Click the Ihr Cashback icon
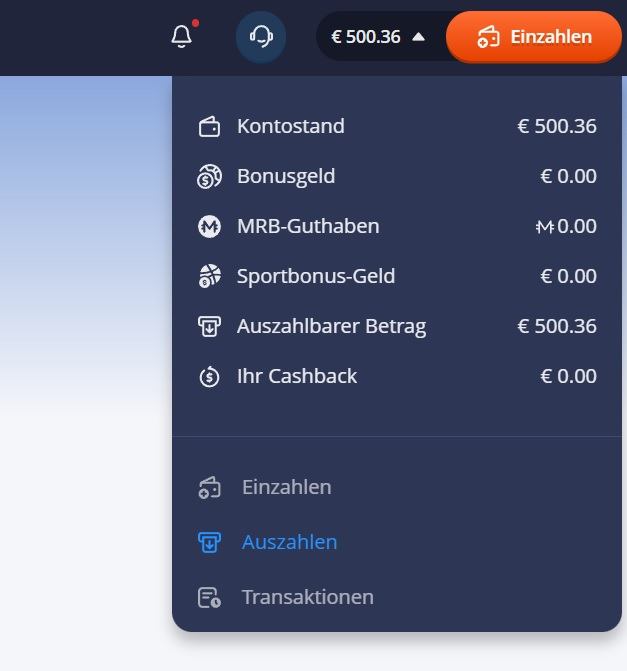Viewport: 627px width, 671px height. (x=209, y=377)
